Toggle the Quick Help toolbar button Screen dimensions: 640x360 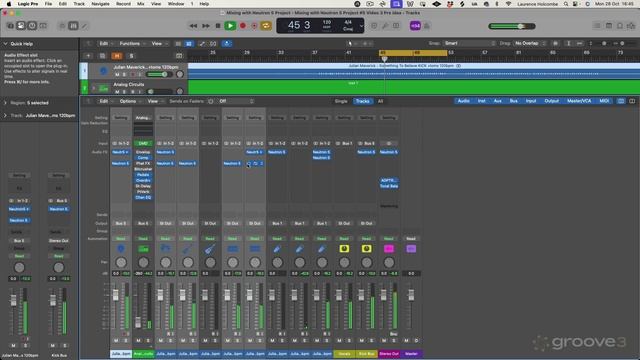point(32,26)
